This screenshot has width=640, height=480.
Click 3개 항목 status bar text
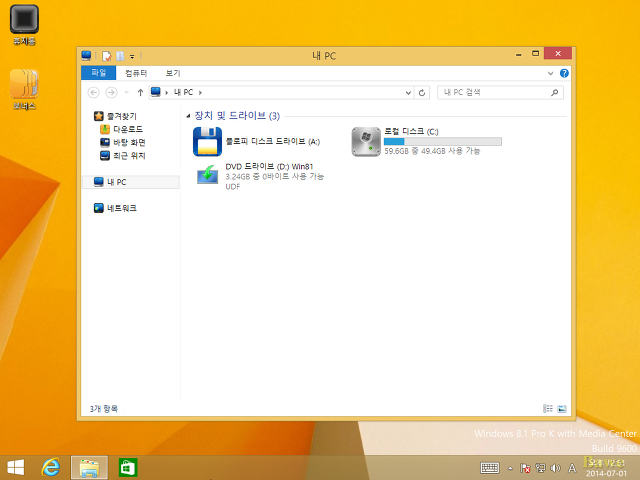click(104, 409)
